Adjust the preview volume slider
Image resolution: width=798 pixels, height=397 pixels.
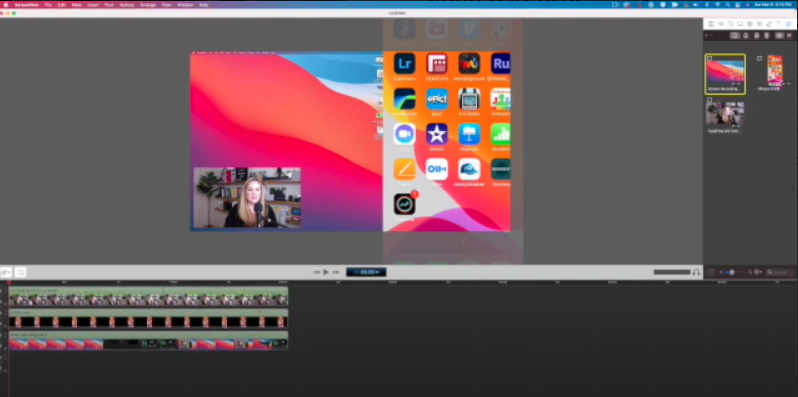[672, 272]
